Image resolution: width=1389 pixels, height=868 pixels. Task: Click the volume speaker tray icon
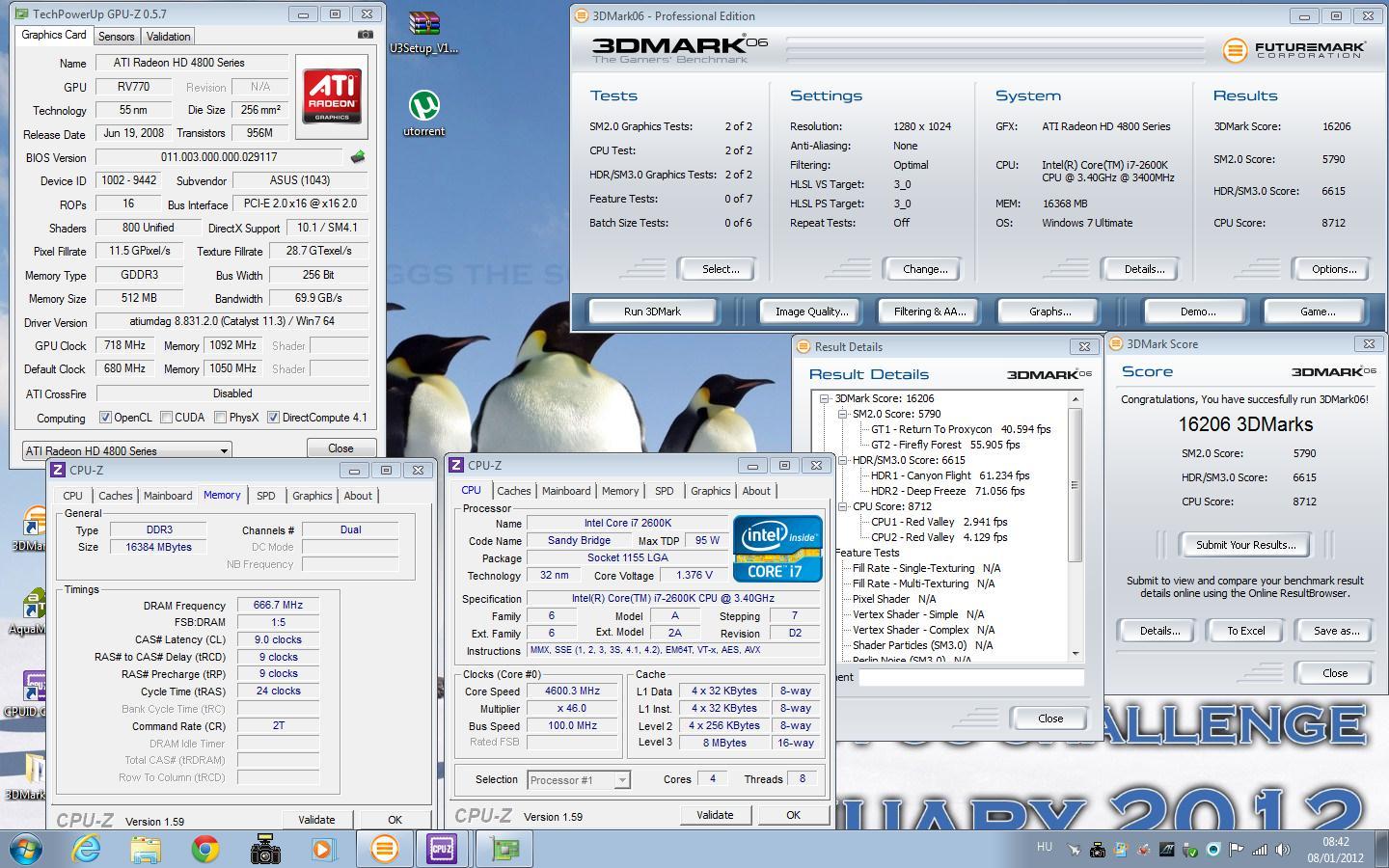pyautogui.click(x=1283, y=850)
